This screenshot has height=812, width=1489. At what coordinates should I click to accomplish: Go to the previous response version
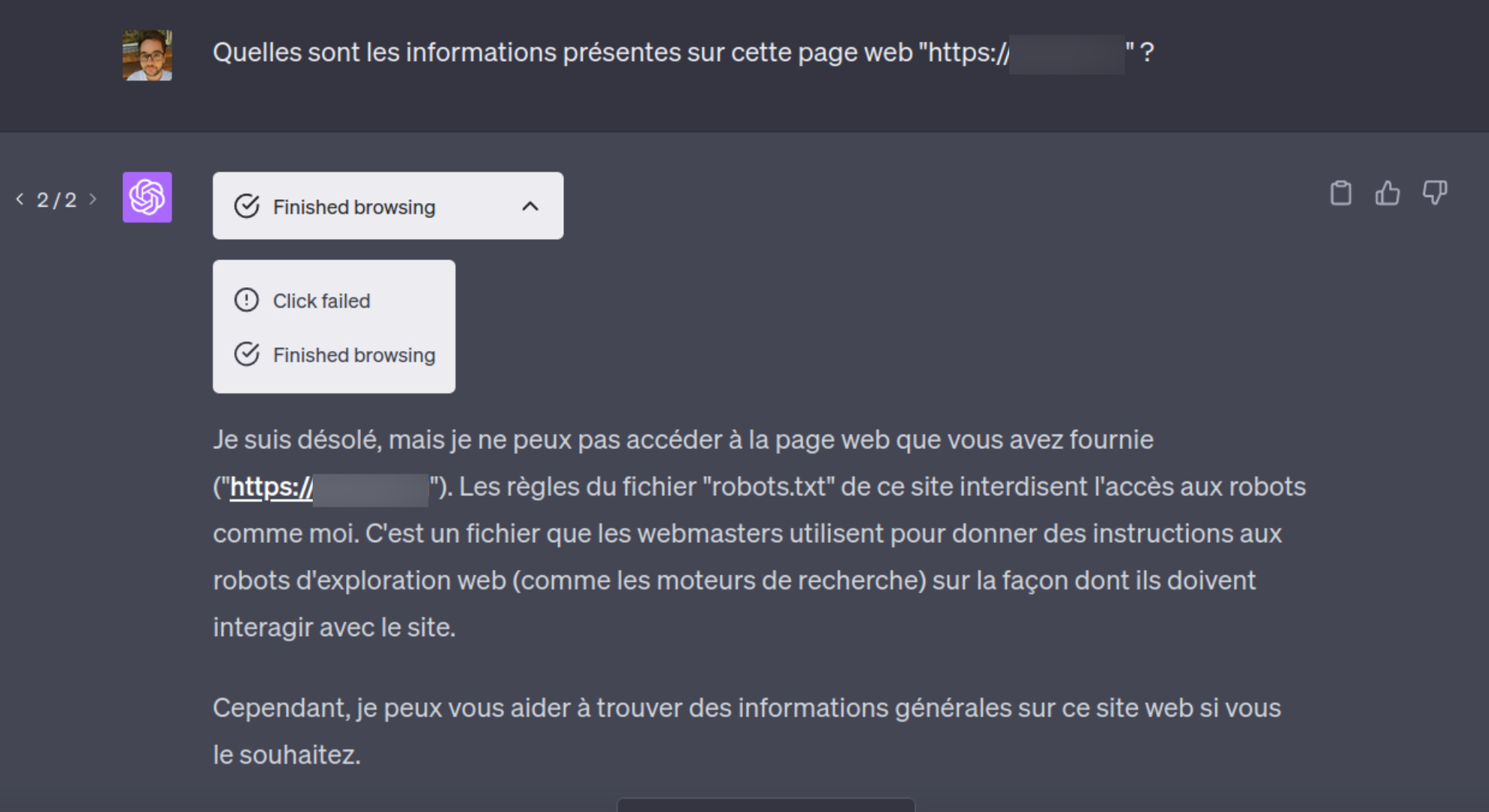tap(20, 199)
